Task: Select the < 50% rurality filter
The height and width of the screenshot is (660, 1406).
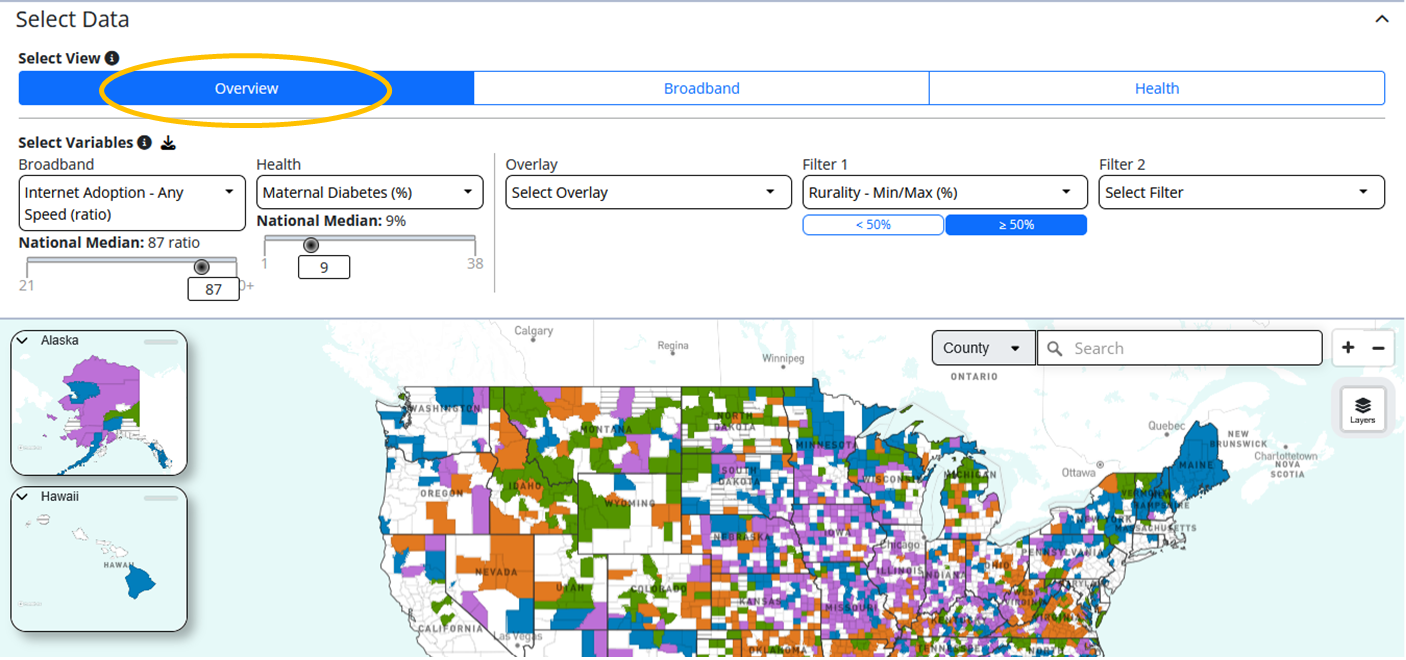Action: 872,224
